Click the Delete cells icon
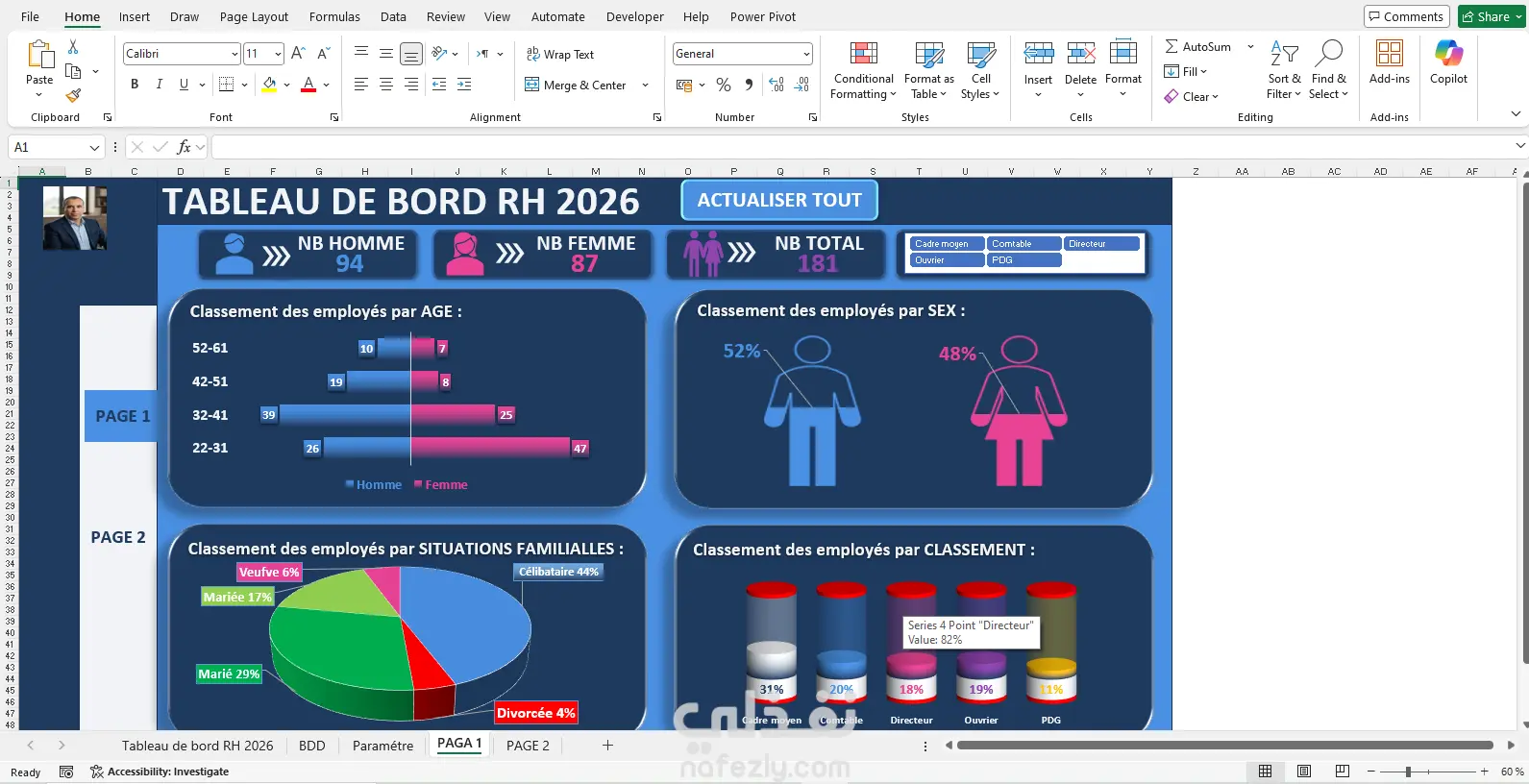The height and width of the screenshot is (784, 1529). pyautogui.click(x=1080, y=54)
